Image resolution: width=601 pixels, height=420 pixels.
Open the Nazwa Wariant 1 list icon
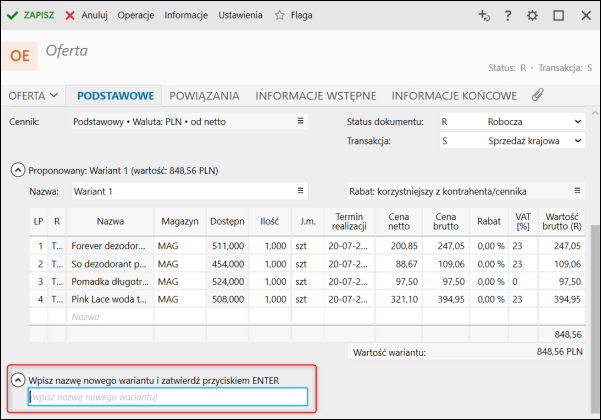coord(300,191)
